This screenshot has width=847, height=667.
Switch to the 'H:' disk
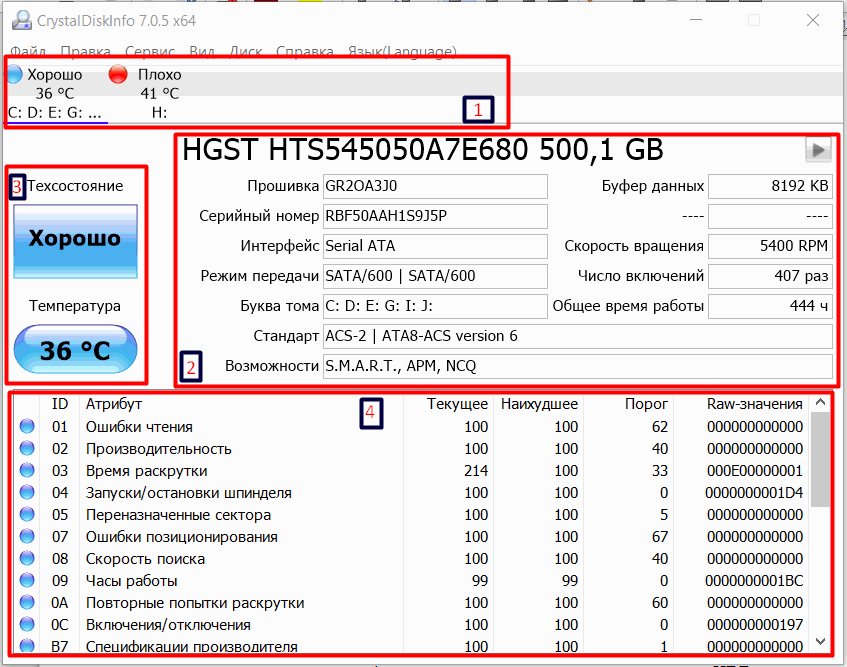(160, 113)
